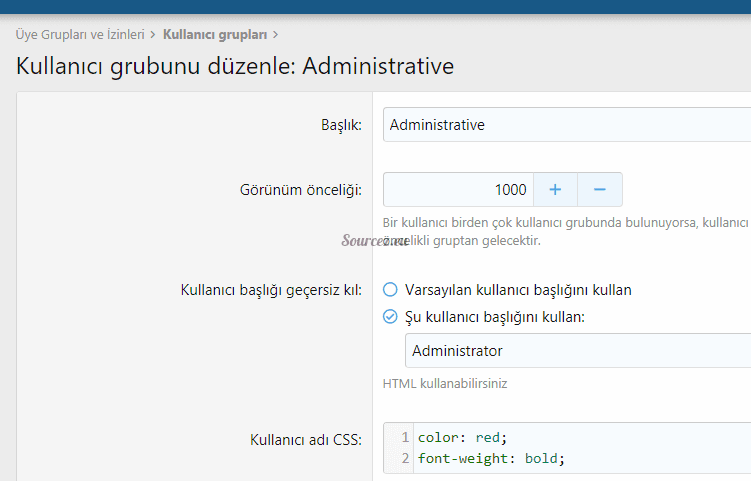Click the page heading "Kullanıcı grubunu düzenle: Administrative"
The image size is (751, 481).
[235, 67]
